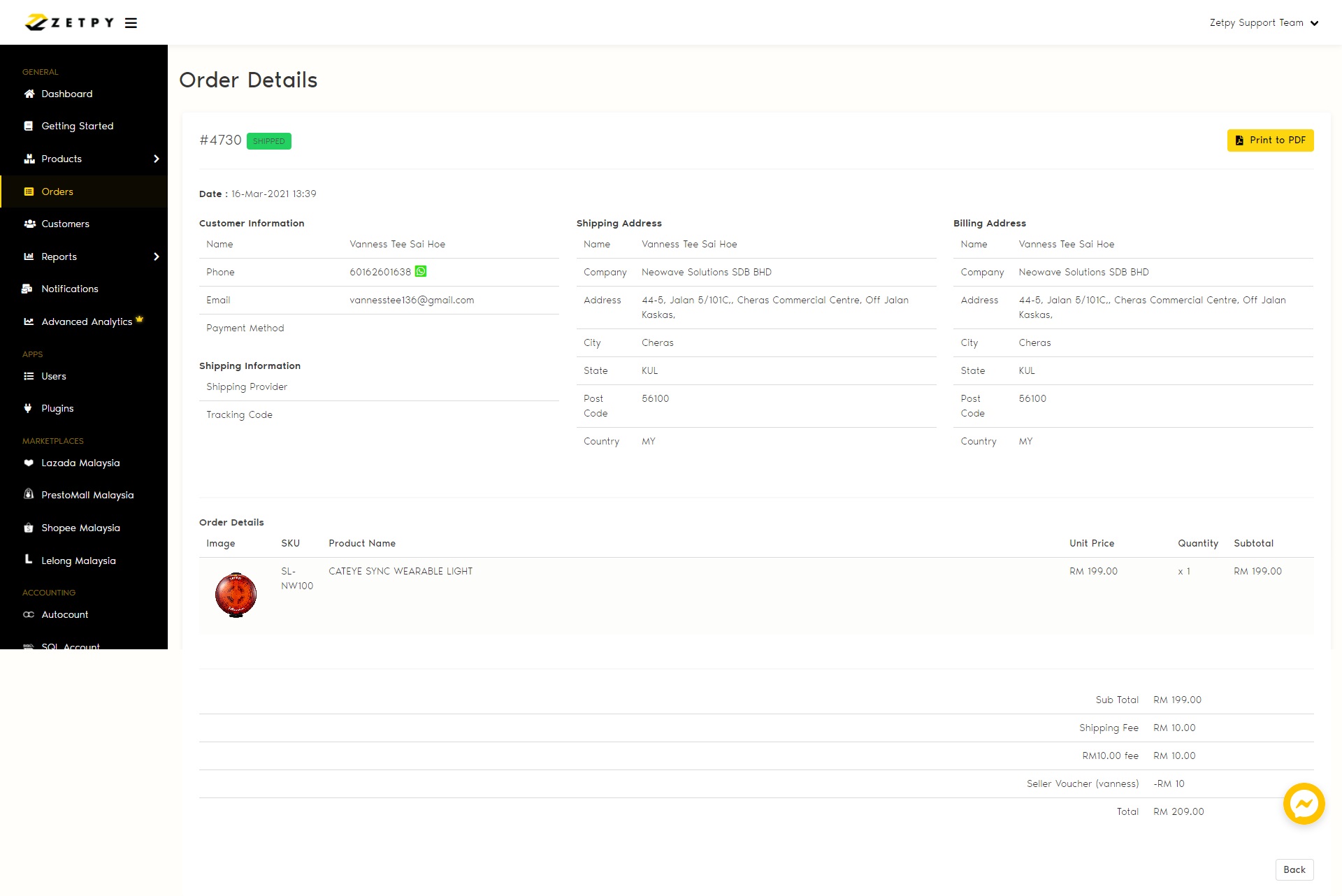Open the Messenger chat bubble
Viewport: 1342px width, 896px height.
(1304, 804)
